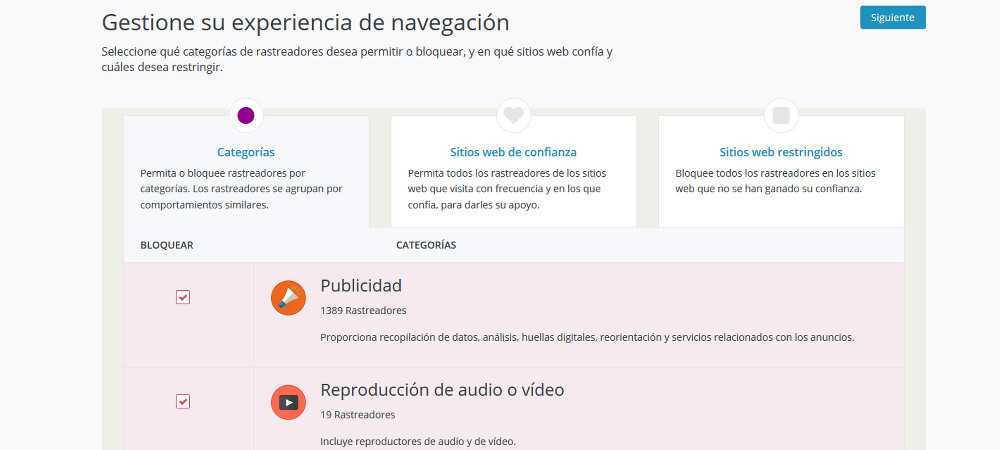Select Reproducción de audio o vídeo title

click(442, 389)
